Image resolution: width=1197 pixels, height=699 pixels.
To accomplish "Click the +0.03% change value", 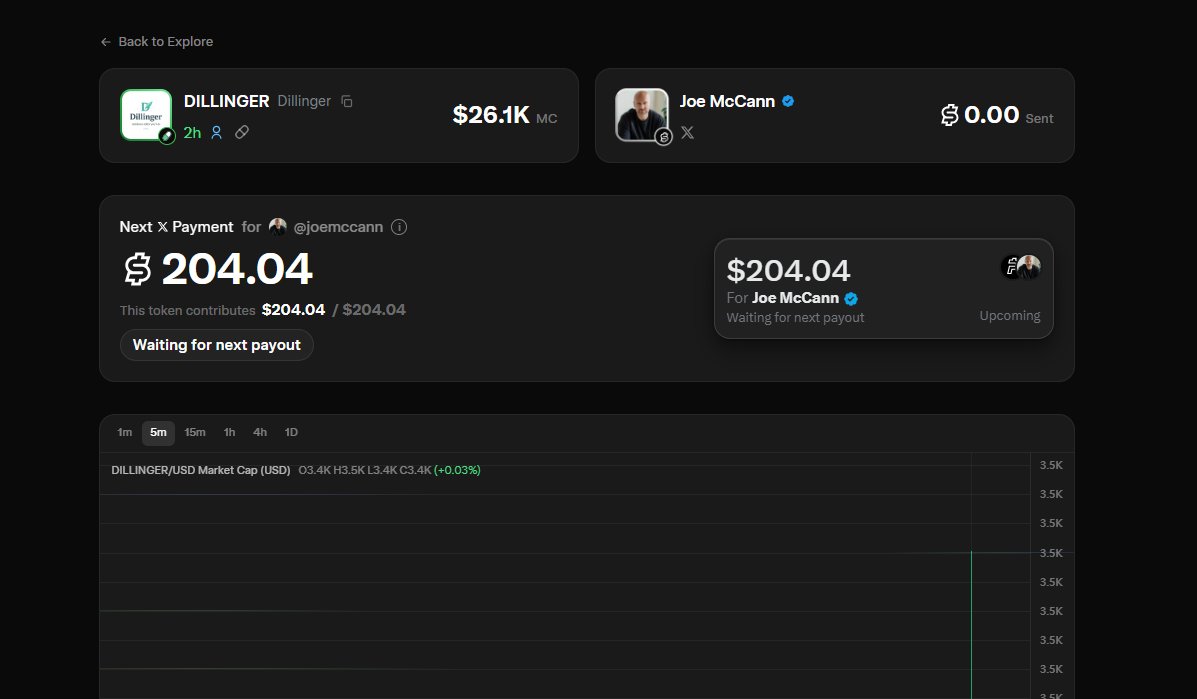I will click(457, 471).
